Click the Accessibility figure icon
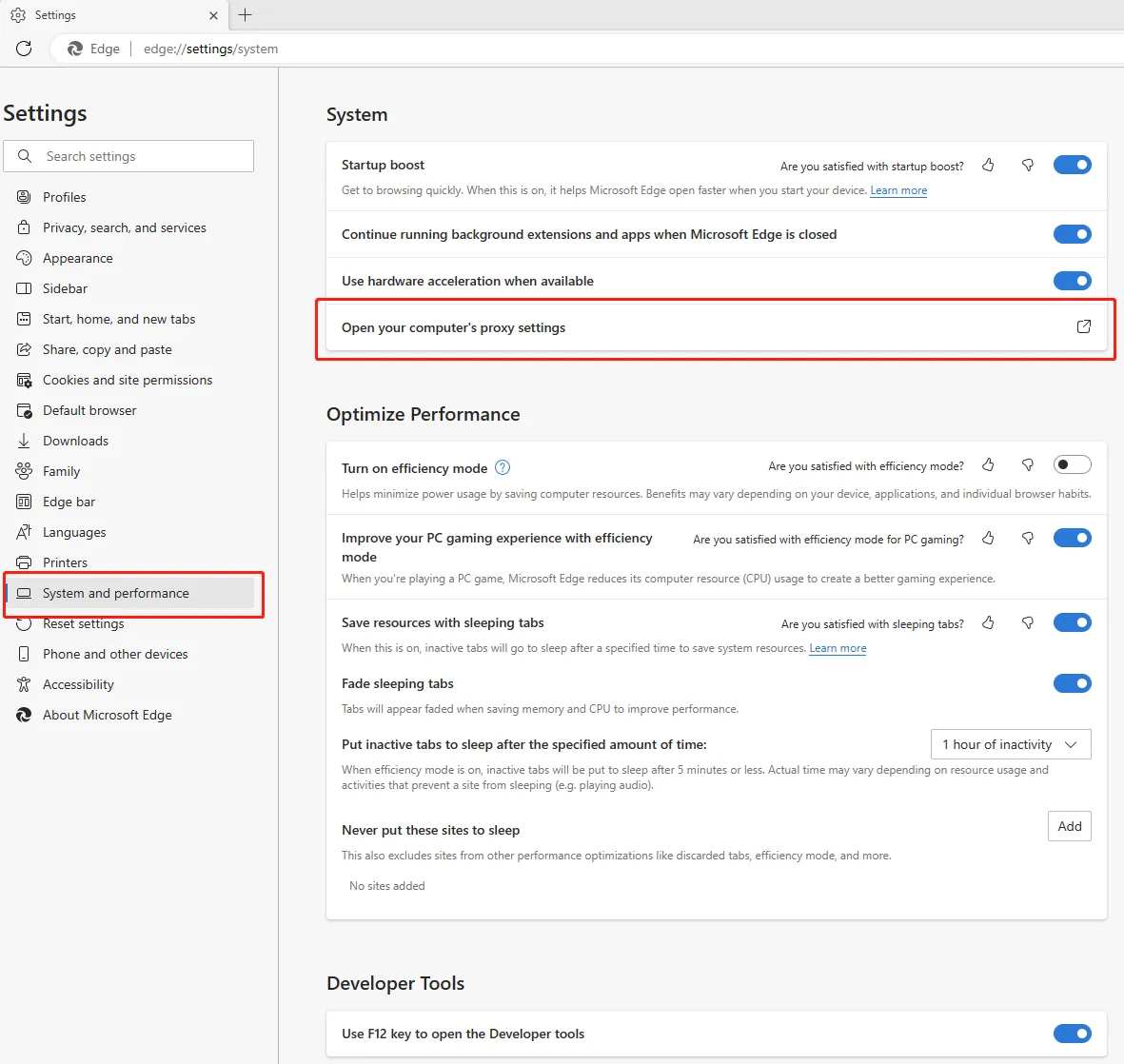Viewport: 1124px width, 1064px height. coord(24,684)
